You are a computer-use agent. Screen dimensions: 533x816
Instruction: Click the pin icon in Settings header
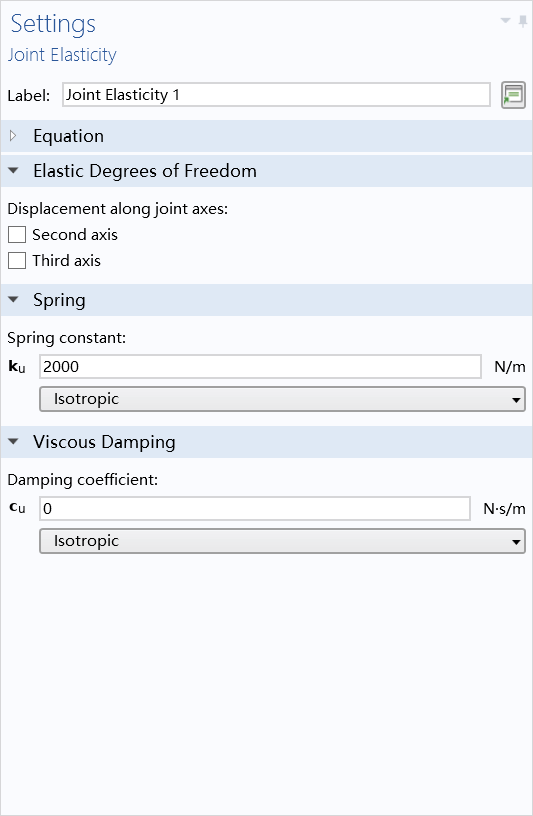coord(523,21)
